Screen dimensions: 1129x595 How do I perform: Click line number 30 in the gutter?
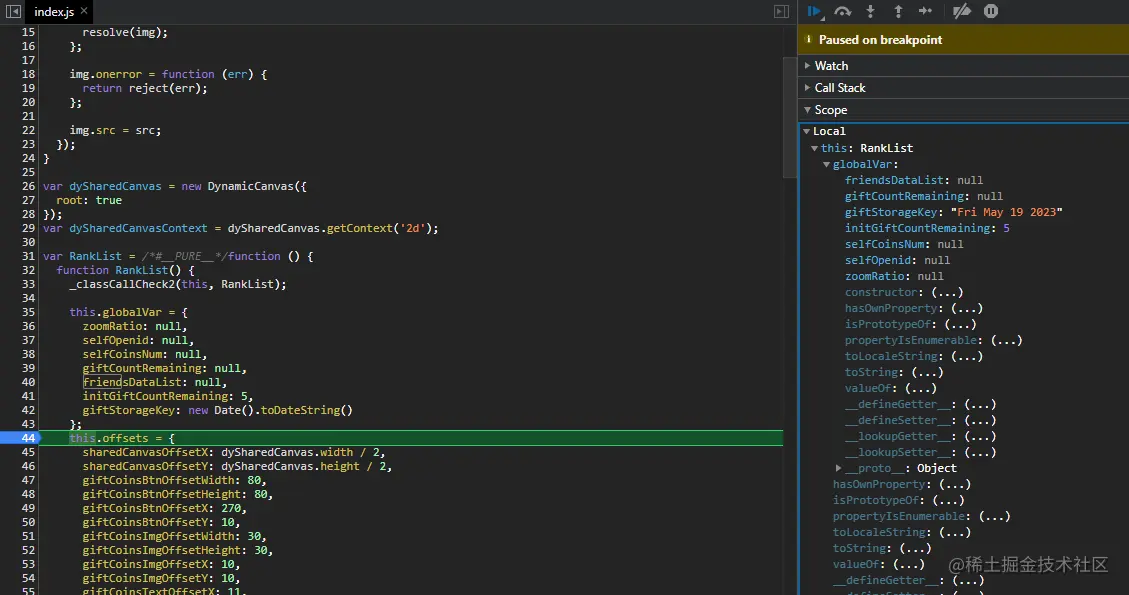pyautogui.click(x=27, y=242)
